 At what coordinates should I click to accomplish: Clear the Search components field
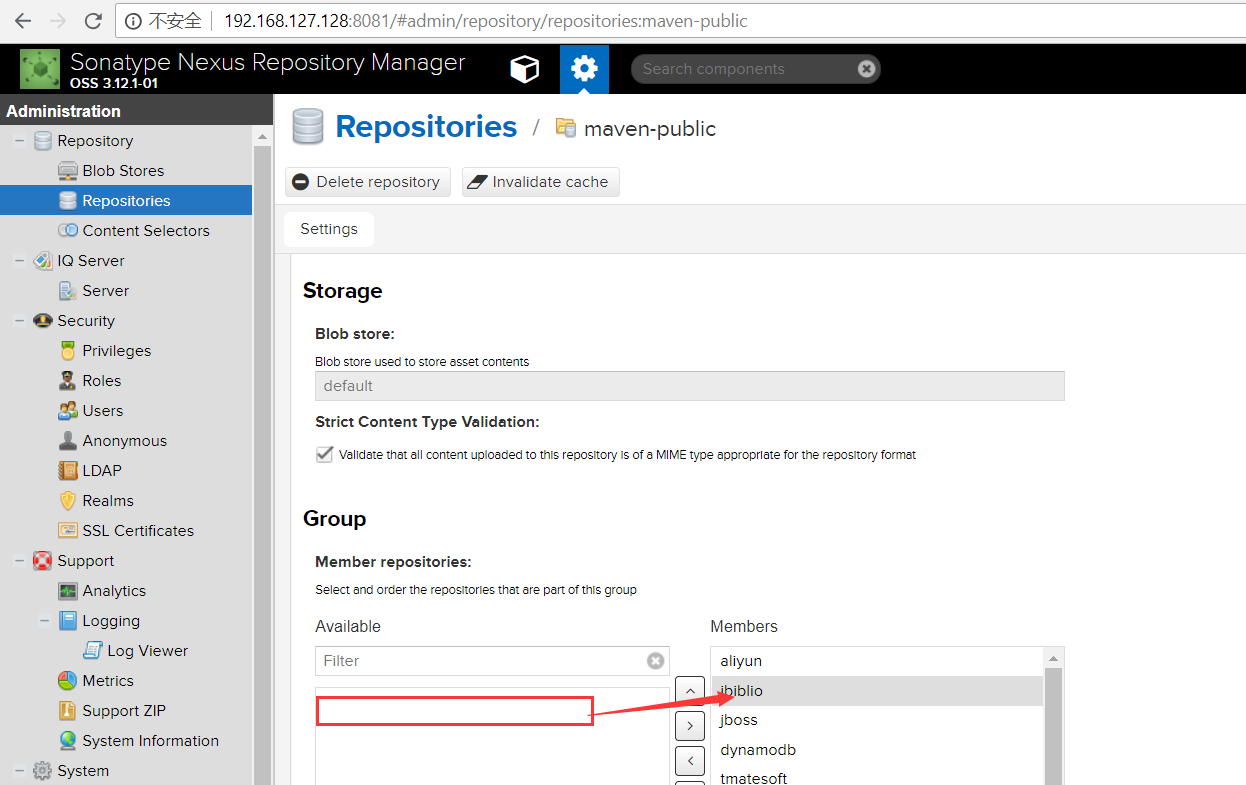click(x=866, y=69)
